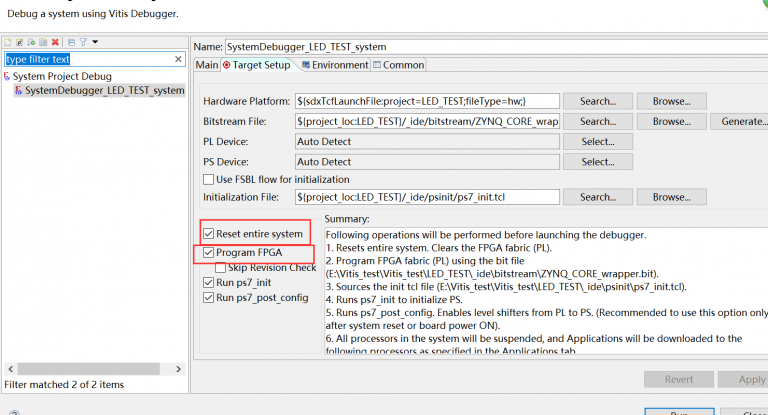768x415 pixels.
Task: Click the New launch configuration prototype icon
Action: (x=19, y=43)
